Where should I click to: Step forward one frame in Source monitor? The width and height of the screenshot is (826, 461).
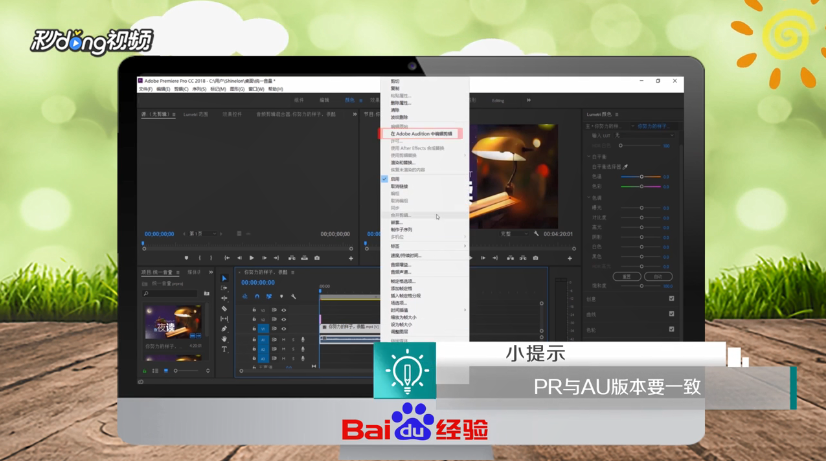264,258
